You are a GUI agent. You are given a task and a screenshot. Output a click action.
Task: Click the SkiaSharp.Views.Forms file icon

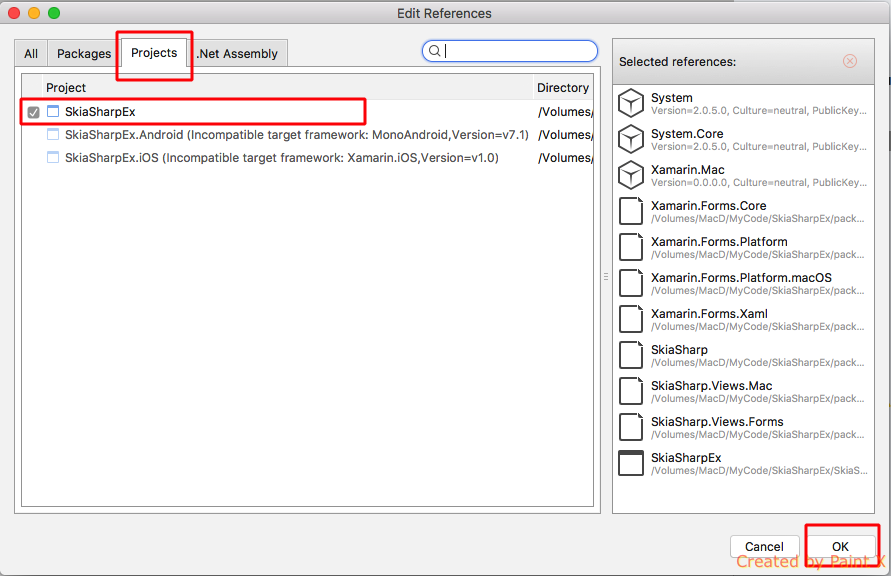631,427
